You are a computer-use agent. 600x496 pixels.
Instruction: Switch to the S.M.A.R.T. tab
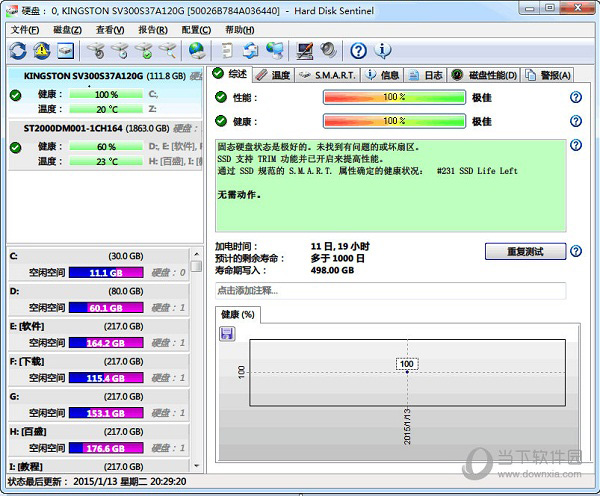pyautogui.click(x=328, y=75)
